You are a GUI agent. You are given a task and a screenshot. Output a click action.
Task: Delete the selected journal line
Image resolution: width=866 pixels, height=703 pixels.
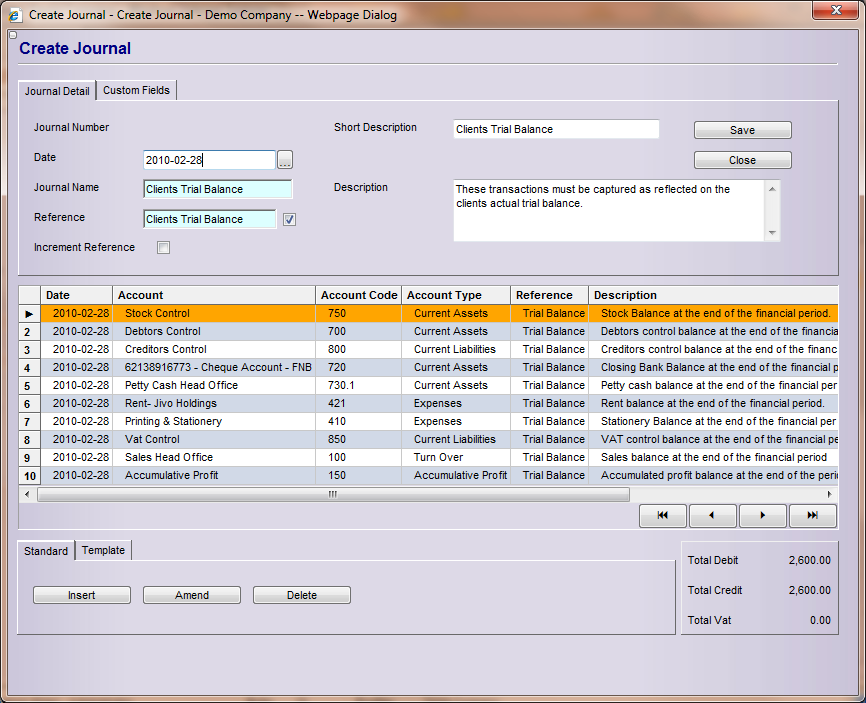click(x=302, y=595)
